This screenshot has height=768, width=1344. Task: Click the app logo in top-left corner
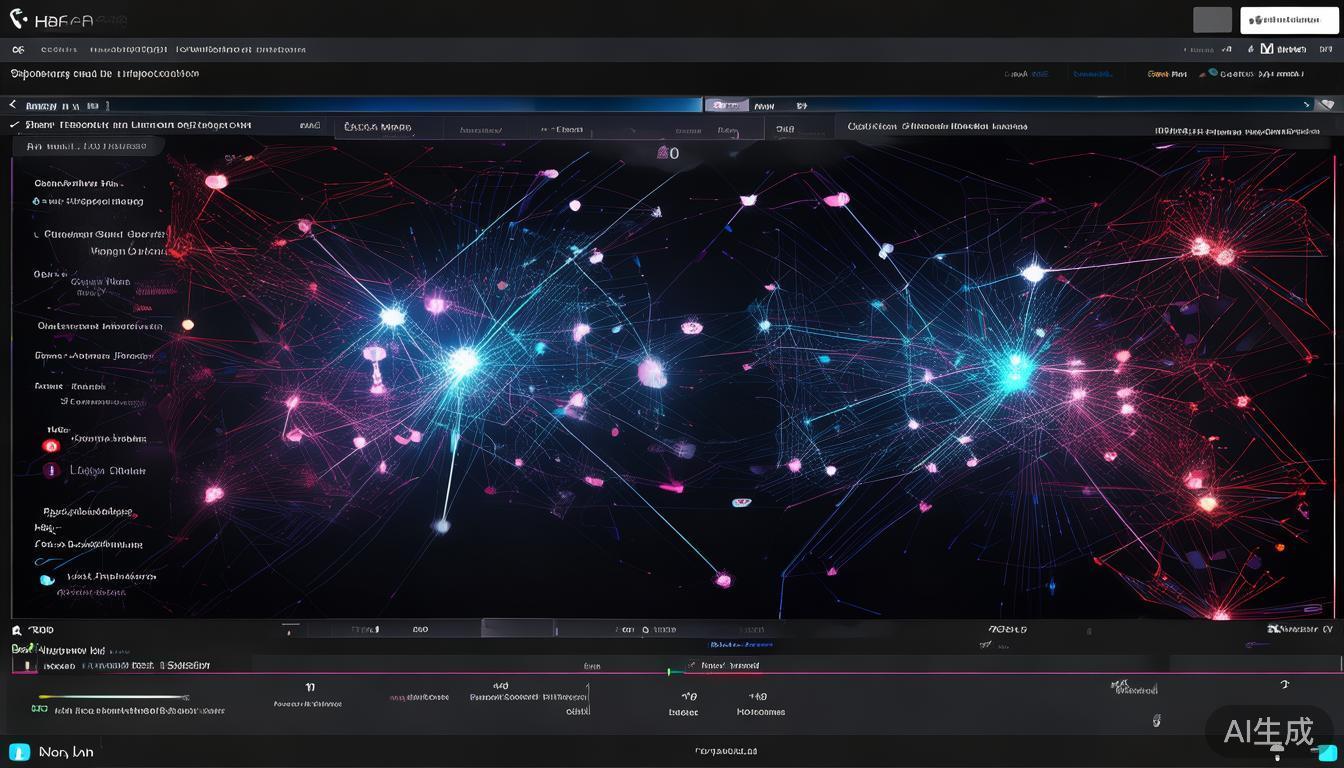[18, 19]
